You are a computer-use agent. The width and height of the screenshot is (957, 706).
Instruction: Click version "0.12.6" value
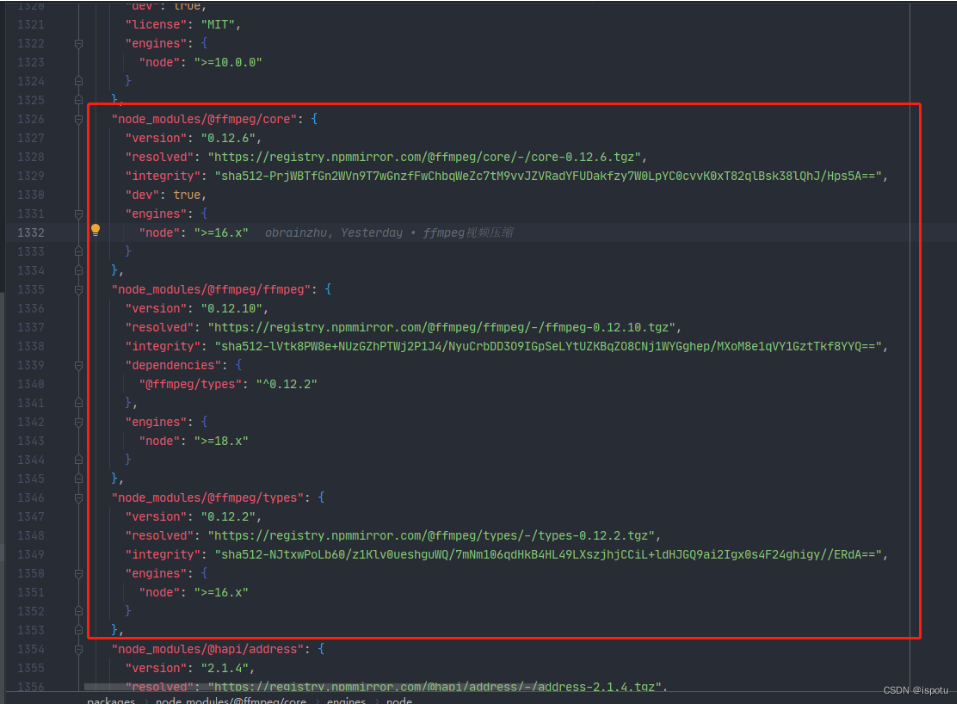pos(228,138)
